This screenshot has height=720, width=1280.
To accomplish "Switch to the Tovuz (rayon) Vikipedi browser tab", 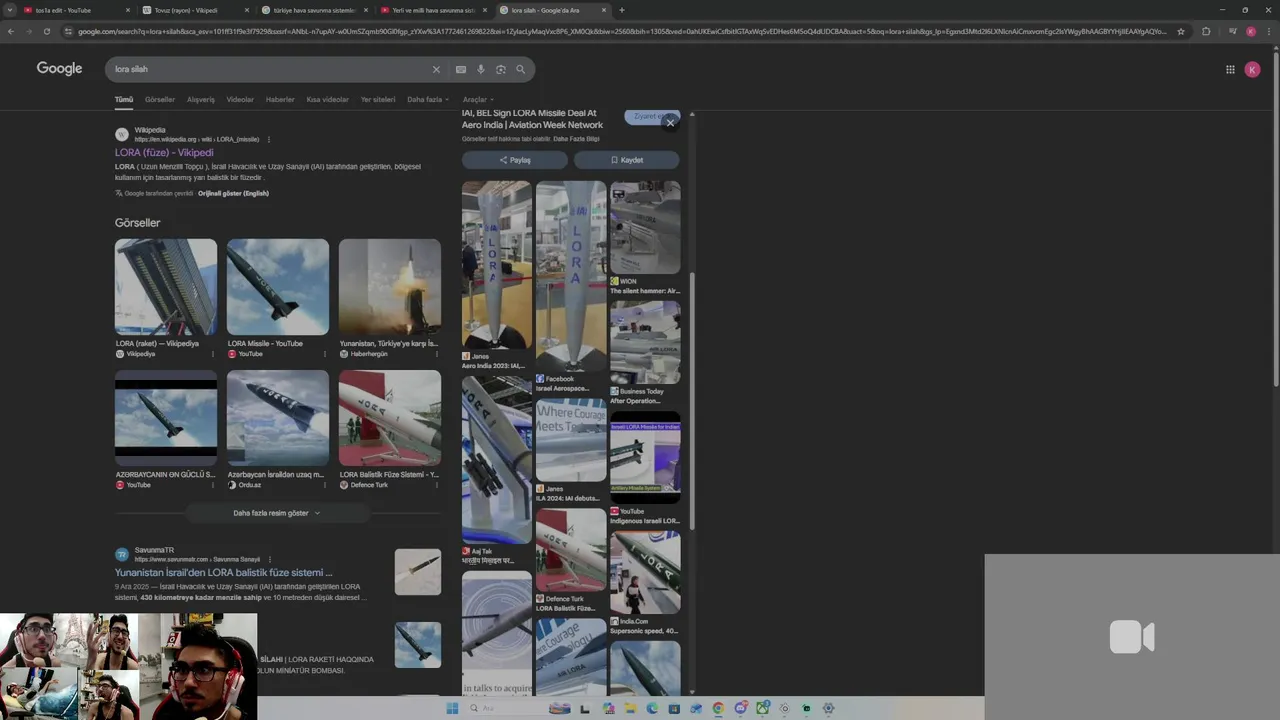I will (195, 10).
